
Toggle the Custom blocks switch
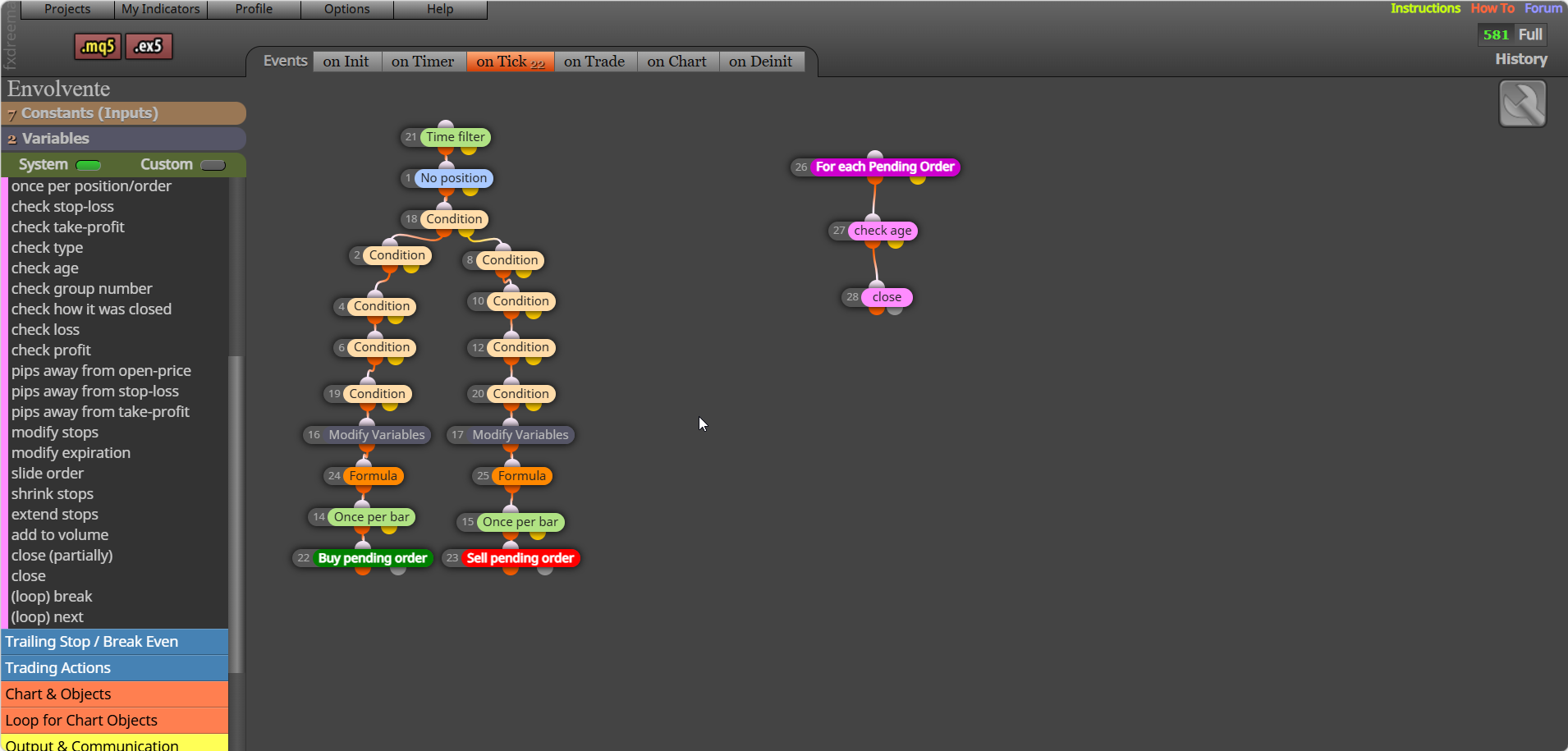pyautogui.click(x=213, y=165)
